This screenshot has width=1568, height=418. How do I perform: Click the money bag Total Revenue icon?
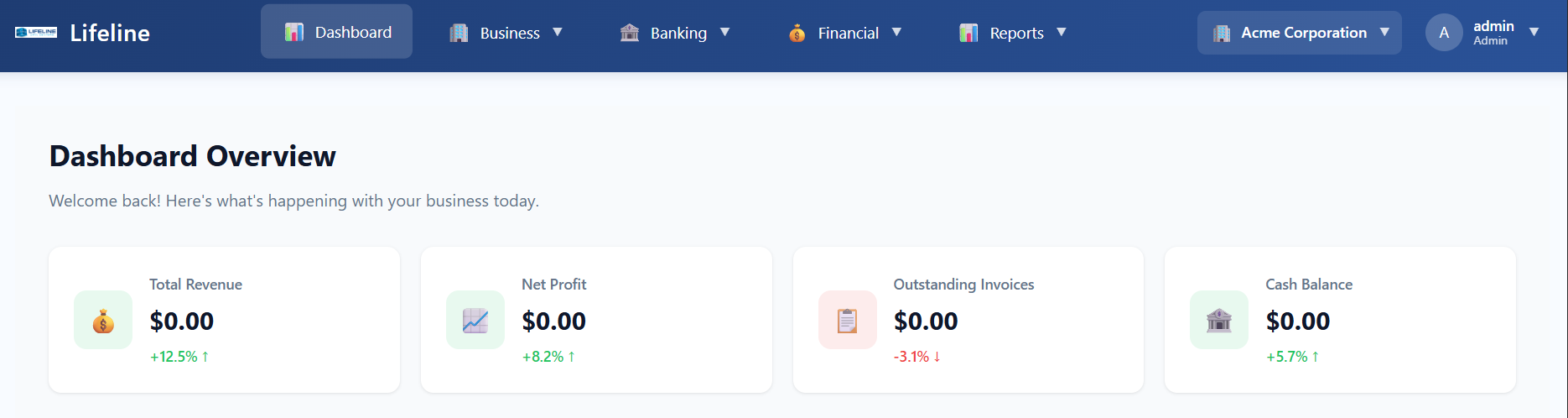tap(103, 320)
